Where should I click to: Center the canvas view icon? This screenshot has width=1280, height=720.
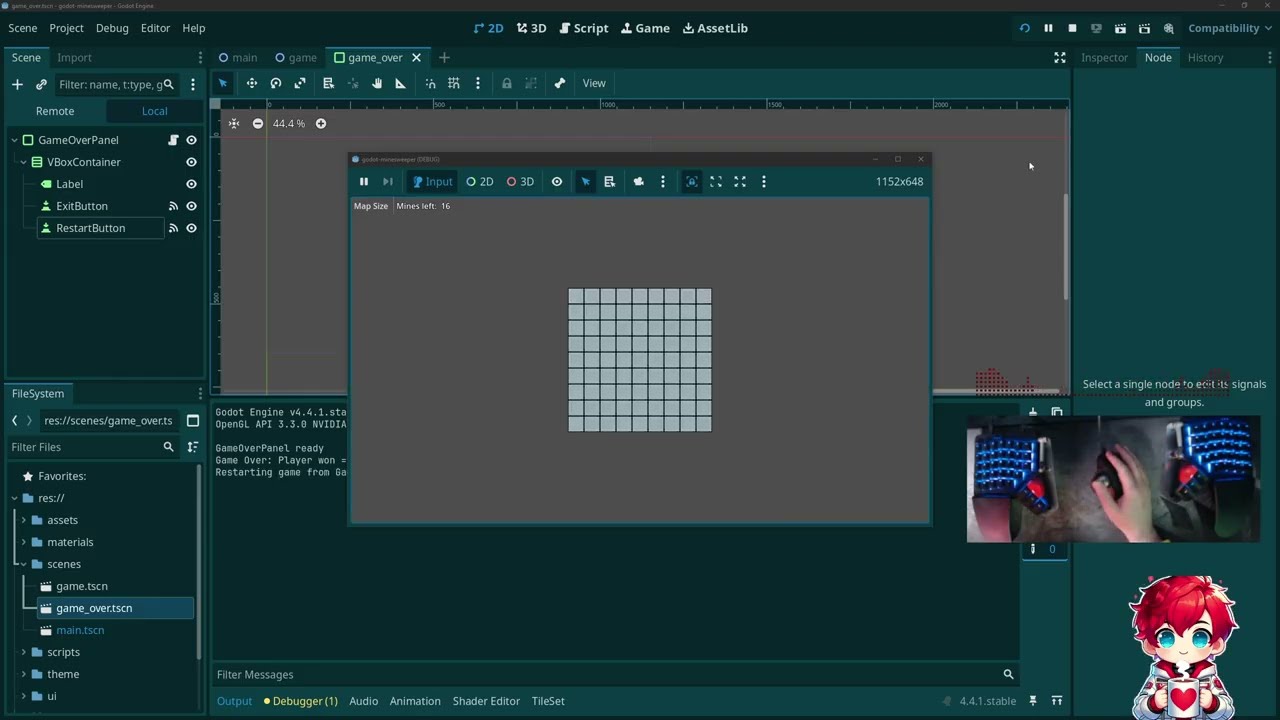click(x=234, y=123)
